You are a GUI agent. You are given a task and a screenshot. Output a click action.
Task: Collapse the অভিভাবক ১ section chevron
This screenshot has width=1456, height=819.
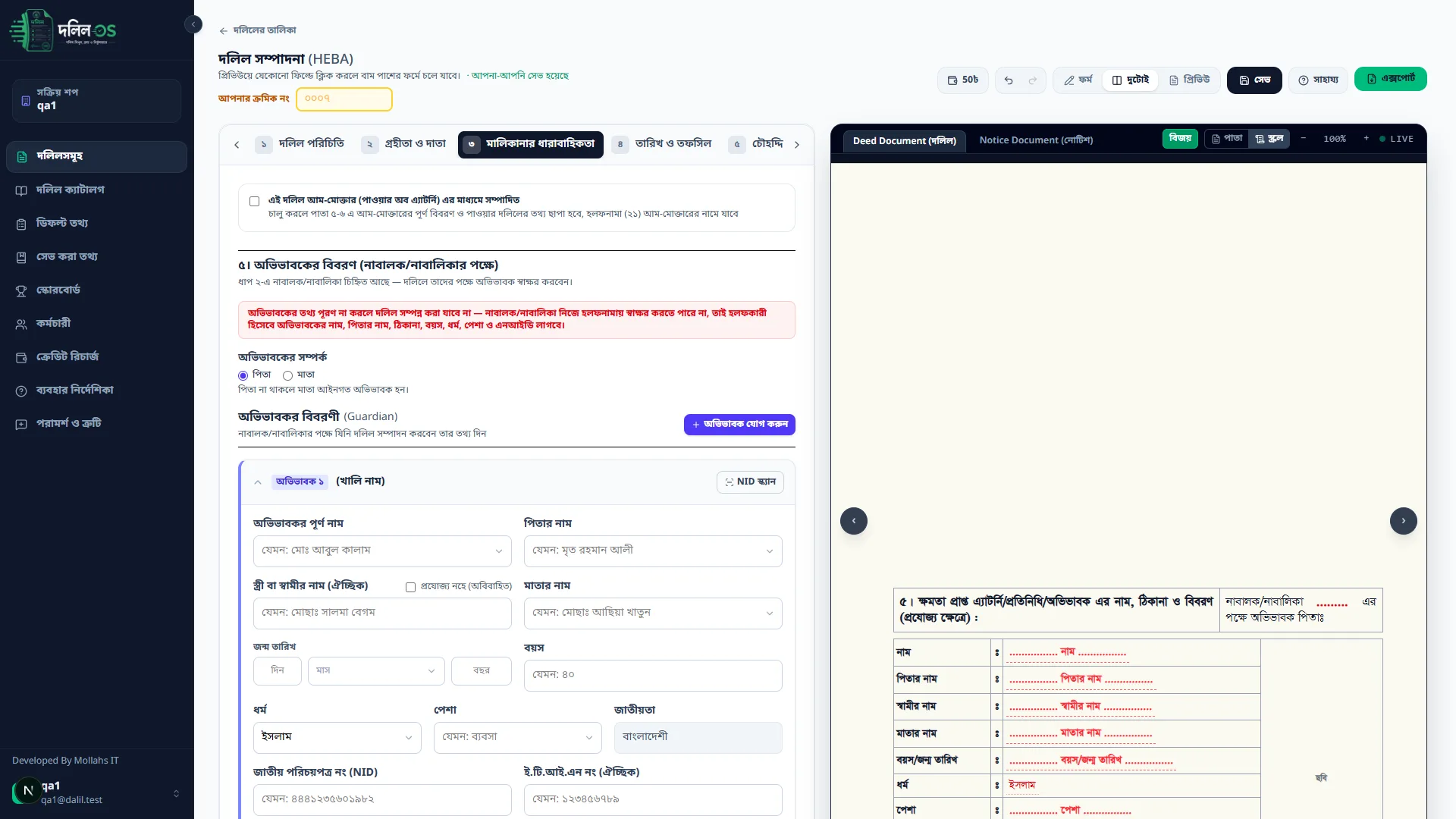(258, 482)
